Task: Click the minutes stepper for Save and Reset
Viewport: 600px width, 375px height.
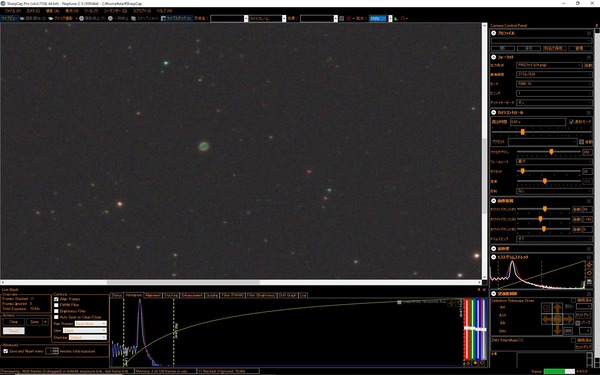Action: pos(52,351)
